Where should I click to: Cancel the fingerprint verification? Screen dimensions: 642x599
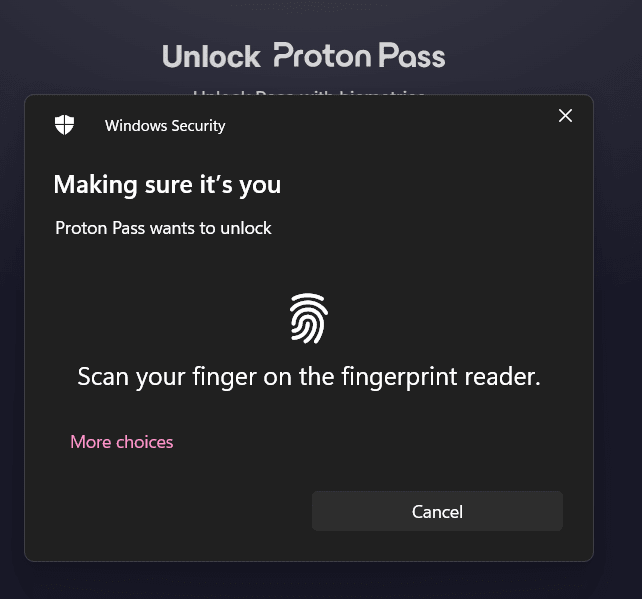pyautogui.click(x=437, y=511)
